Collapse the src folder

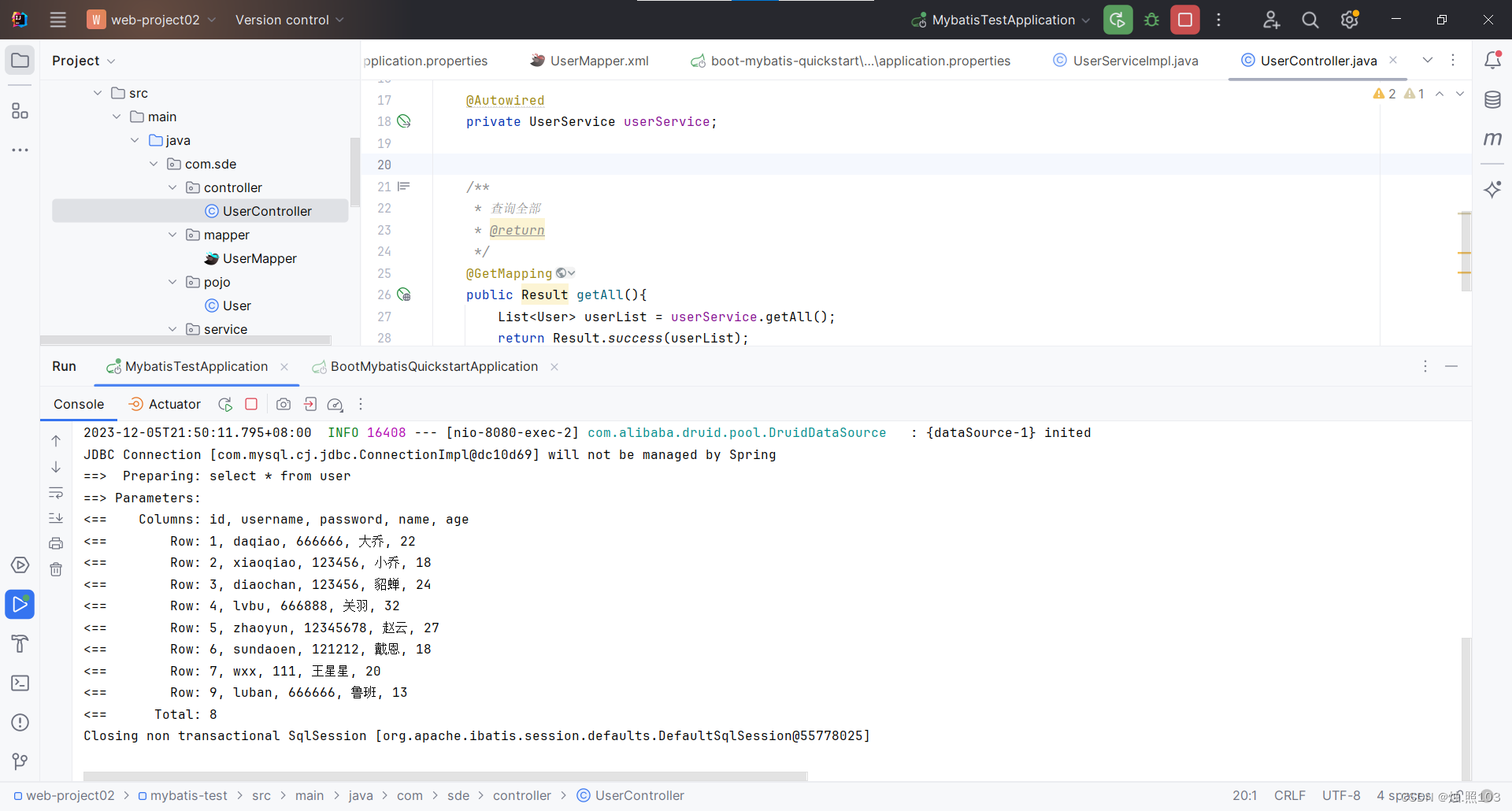coord(98,93)
